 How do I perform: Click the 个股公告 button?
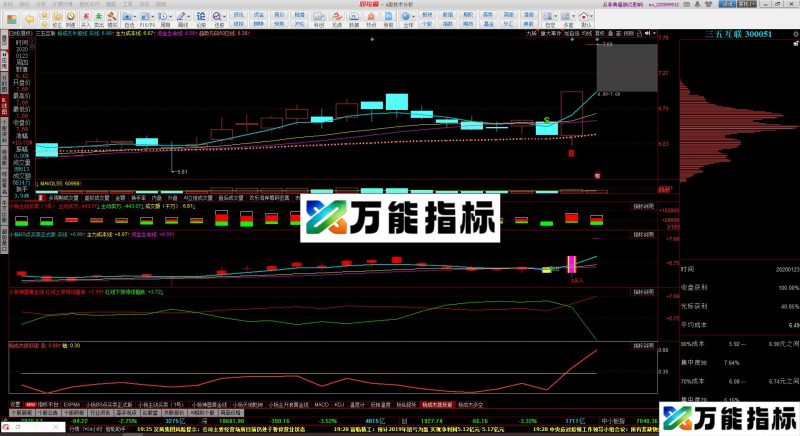point(48,413)
